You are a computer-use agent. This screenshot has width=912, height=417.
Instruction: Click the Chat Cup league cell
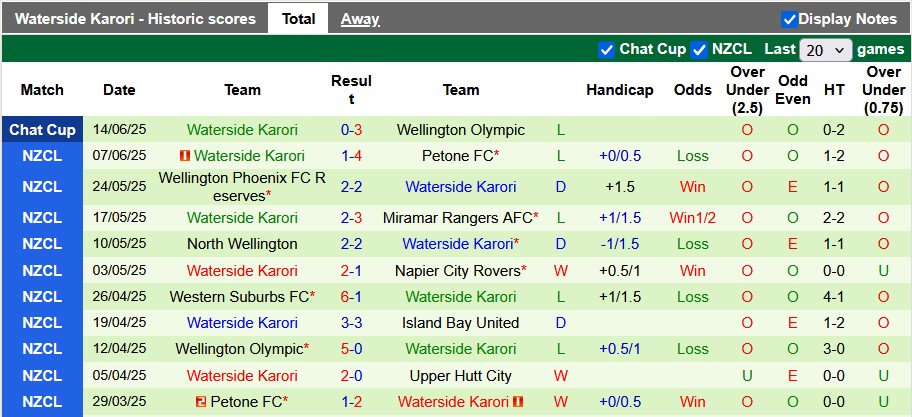[x=42, y=130]
